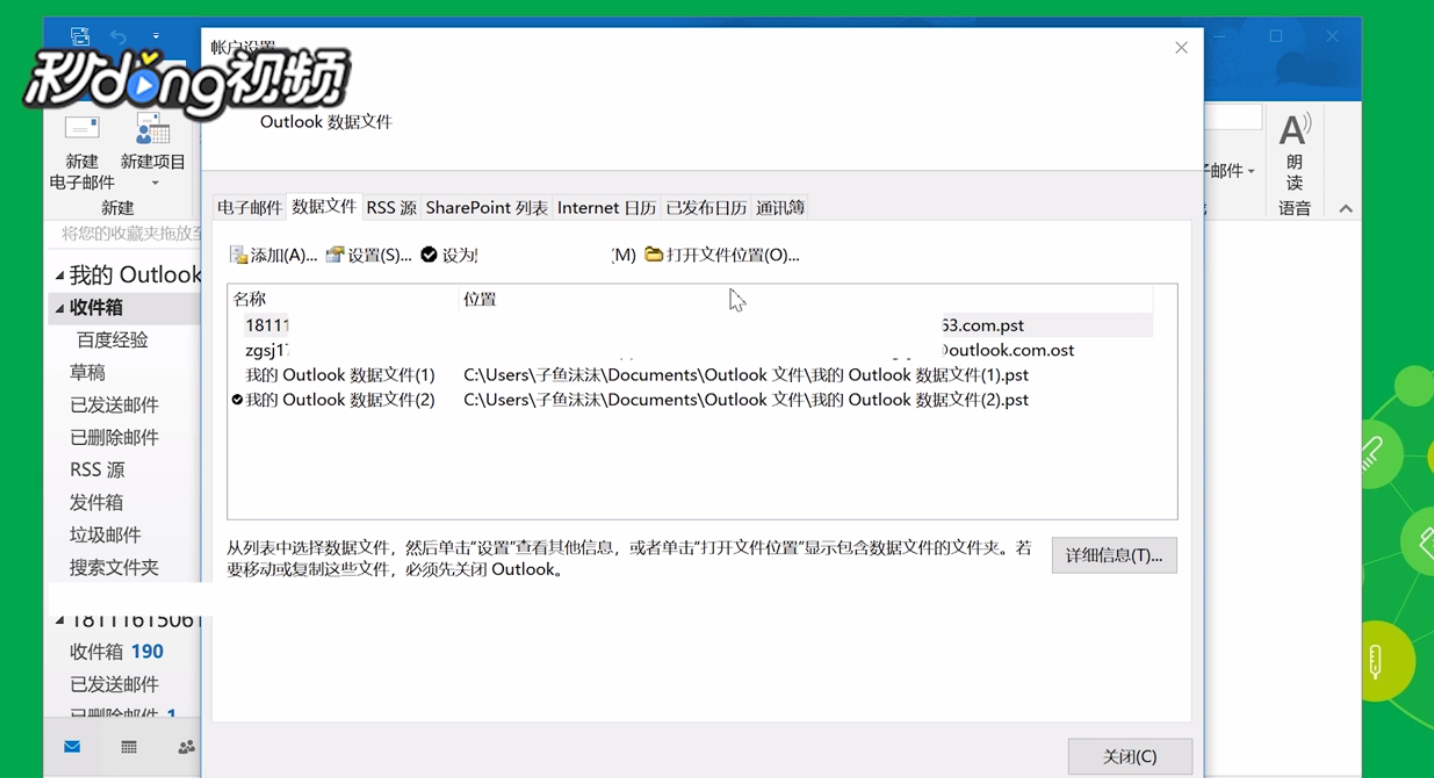Go to the 已发布日历 tab
Image resolution: width=1434 pixels, height=778 pixels.
pyautogui.click(x=706, y=207)
